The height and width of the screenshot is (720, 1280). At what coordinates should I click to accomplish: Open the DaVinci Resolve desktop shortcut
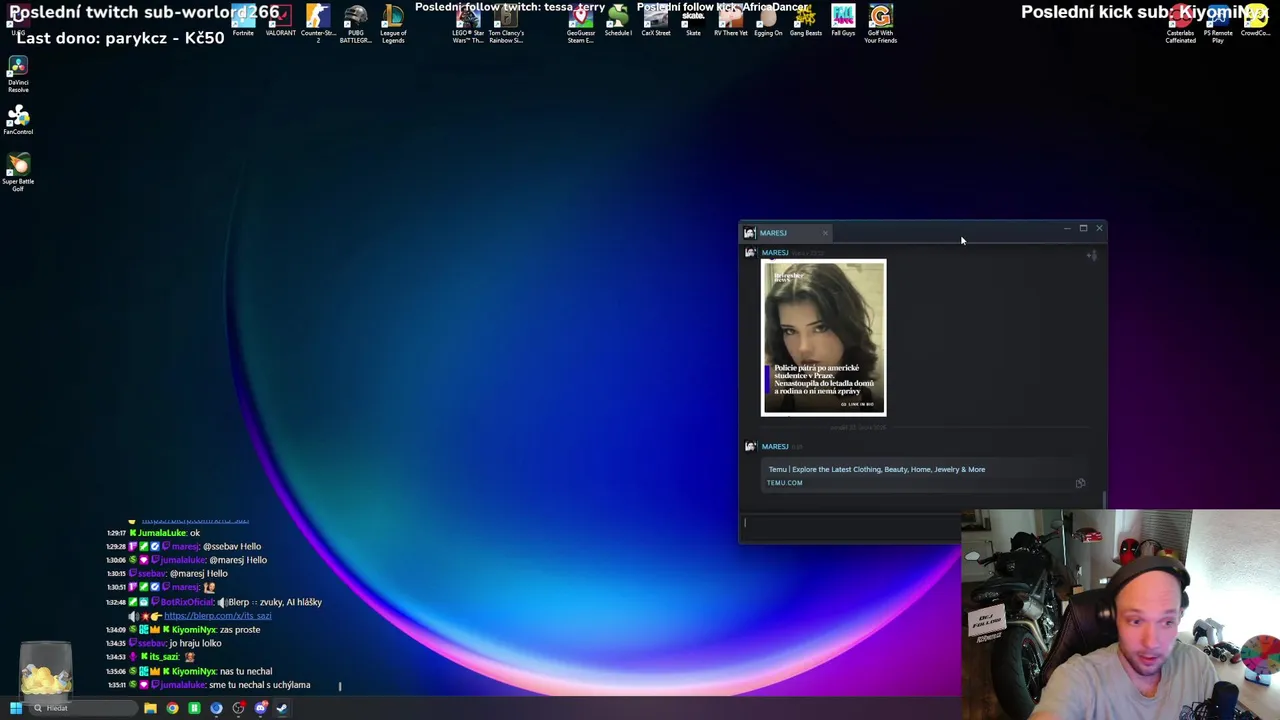[18, 75]
